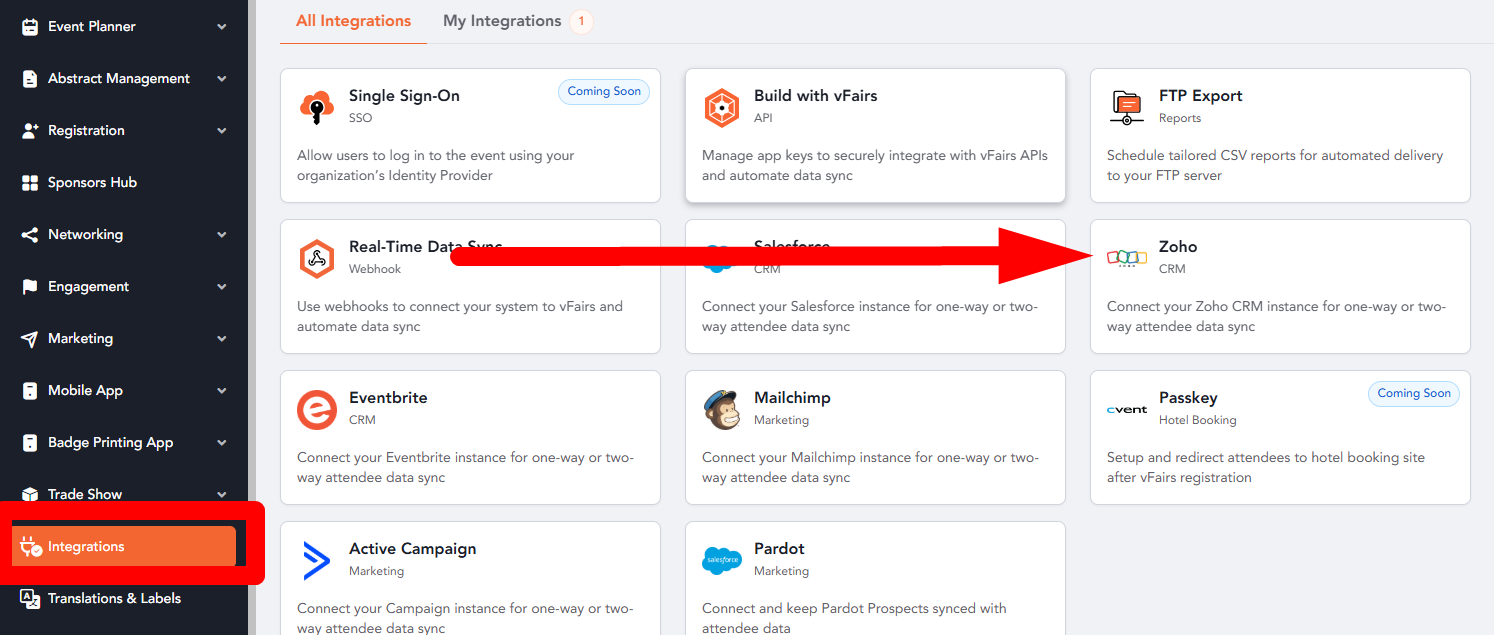Click the Zoho CRM description text
Image resolution: width=1494 pixels, height=635 pixels.
click(x=1276, y=317)
